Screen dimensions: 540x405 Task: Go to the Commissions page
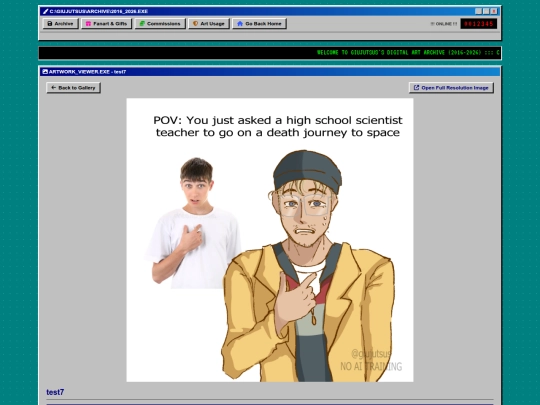(x=160, y=24)
